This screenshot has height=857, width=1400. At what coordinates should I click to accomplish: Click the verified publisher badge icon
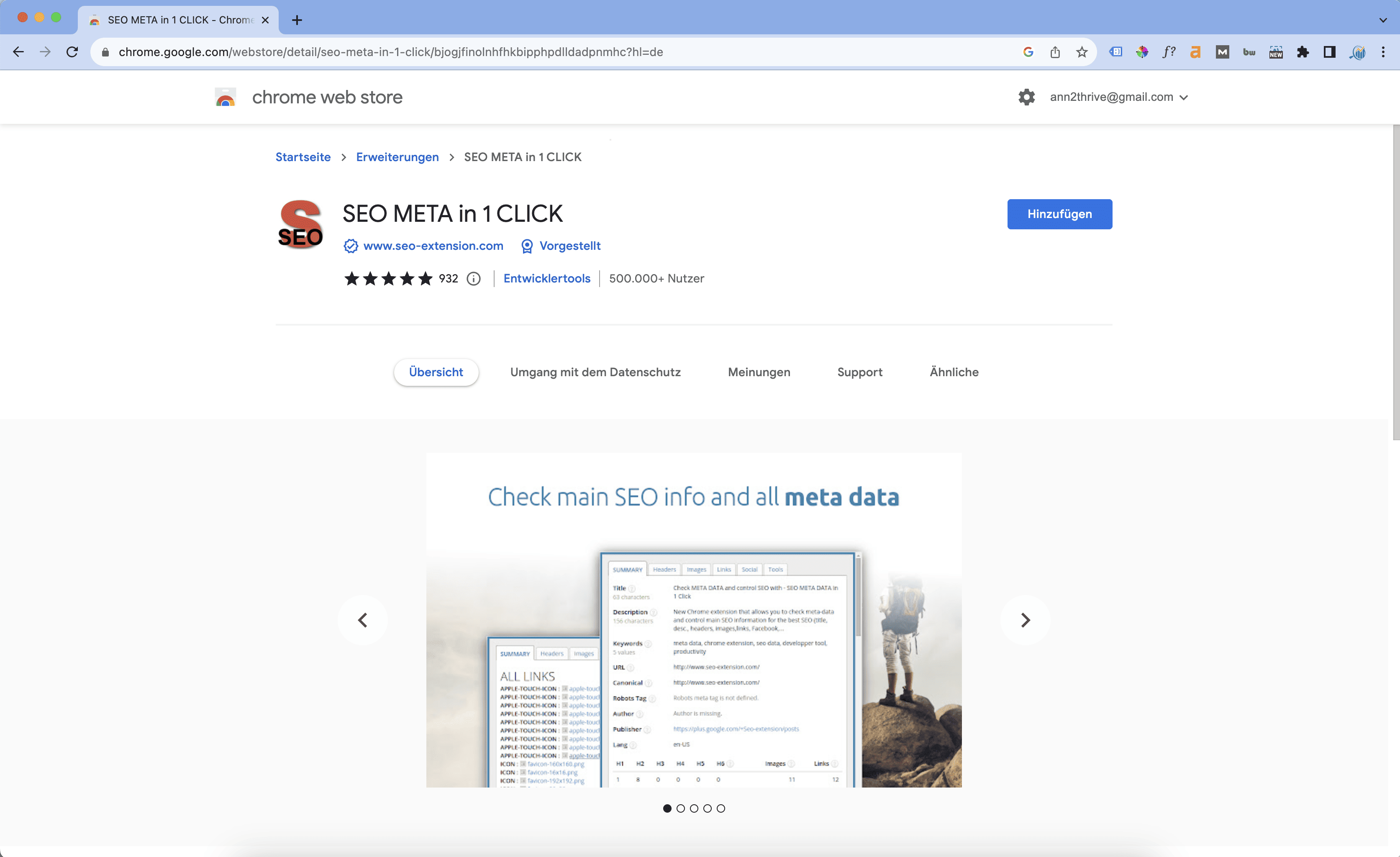point(351,246)
